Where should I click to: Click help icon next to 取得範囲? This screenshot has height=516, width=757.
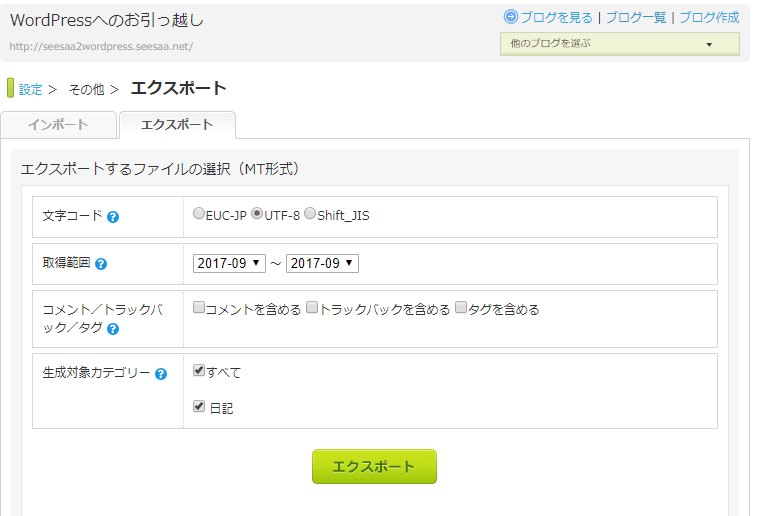(101, 264)
